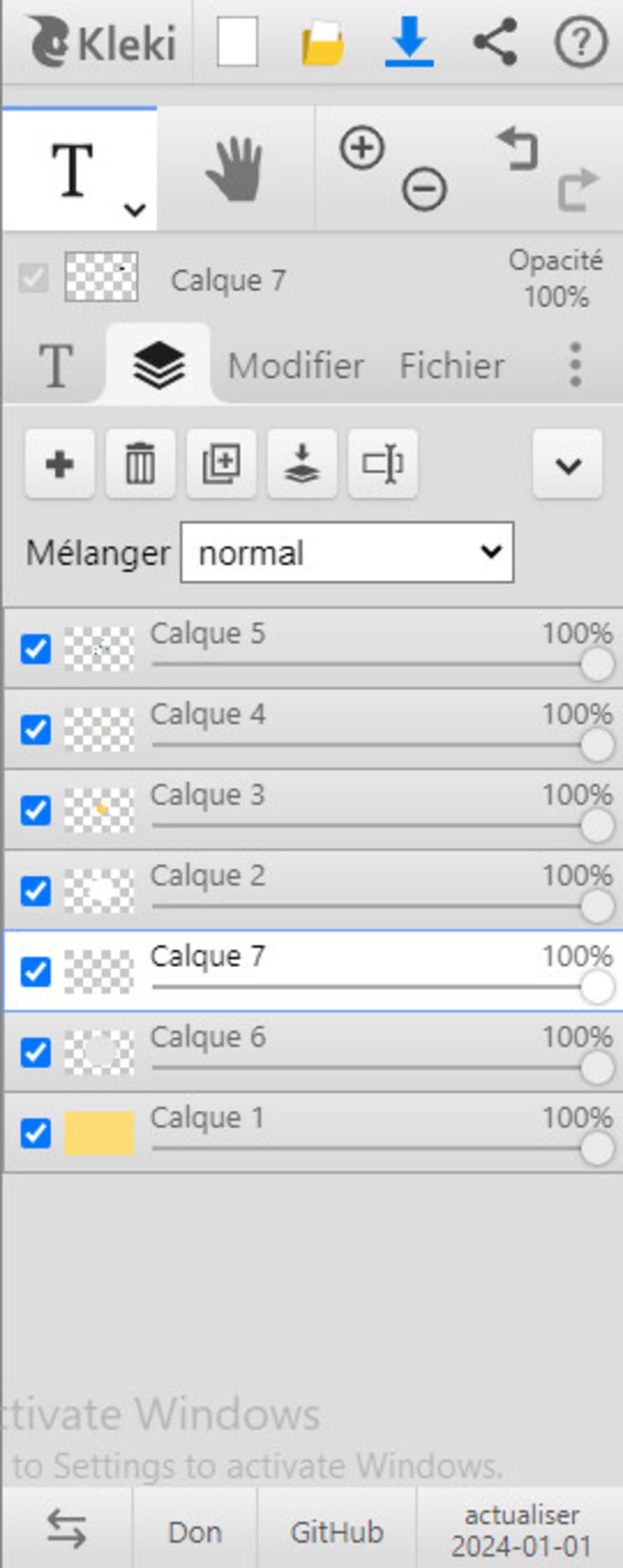Image resolution: width=623 pixels, height=1568 pixels.
Task: Open the Mélanger blend mode dropdown
Action: (347, 553)
